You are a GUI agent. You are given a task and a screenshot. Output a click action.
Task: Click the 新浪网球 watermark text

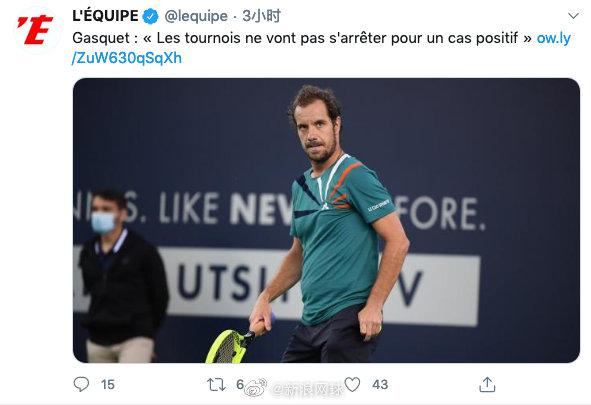(307, 390)
